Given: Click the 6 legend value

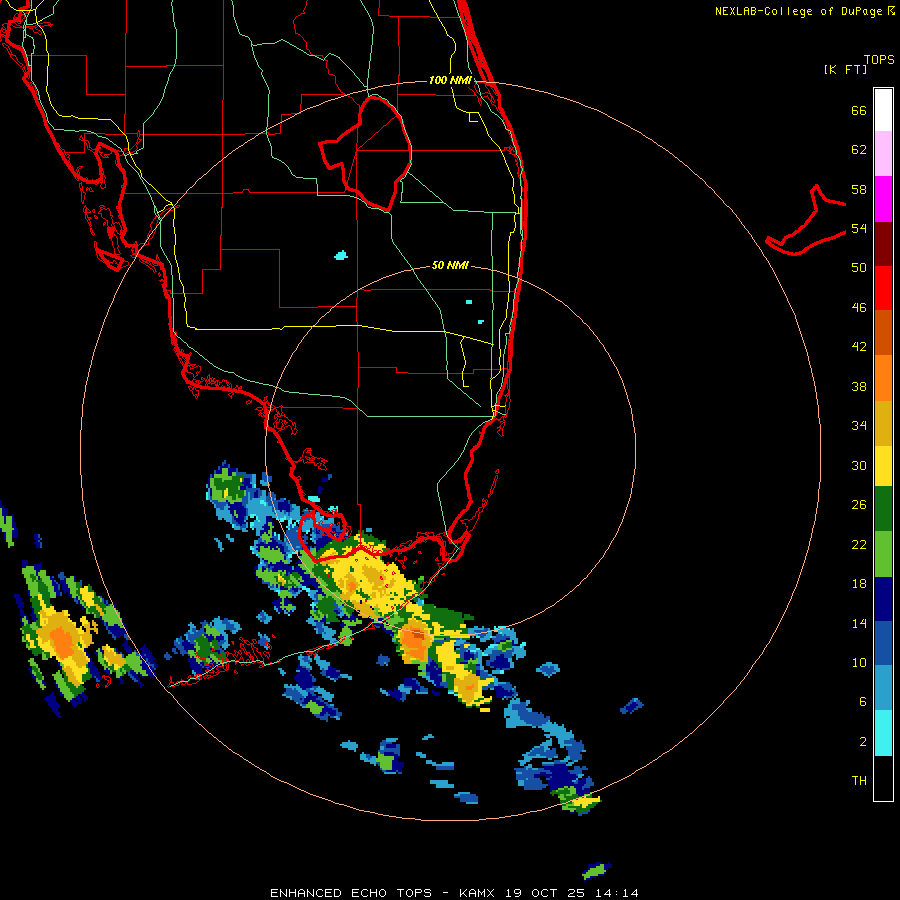Looking at the screenshot, I should (863, 702).
